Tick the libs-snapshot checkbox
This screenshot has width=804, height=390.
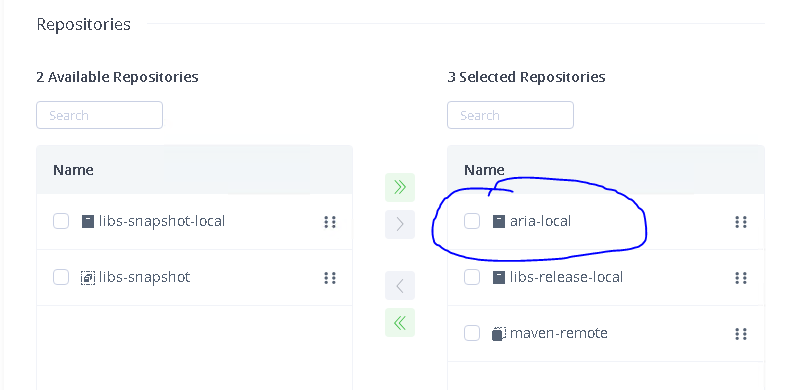coord(61,277)
